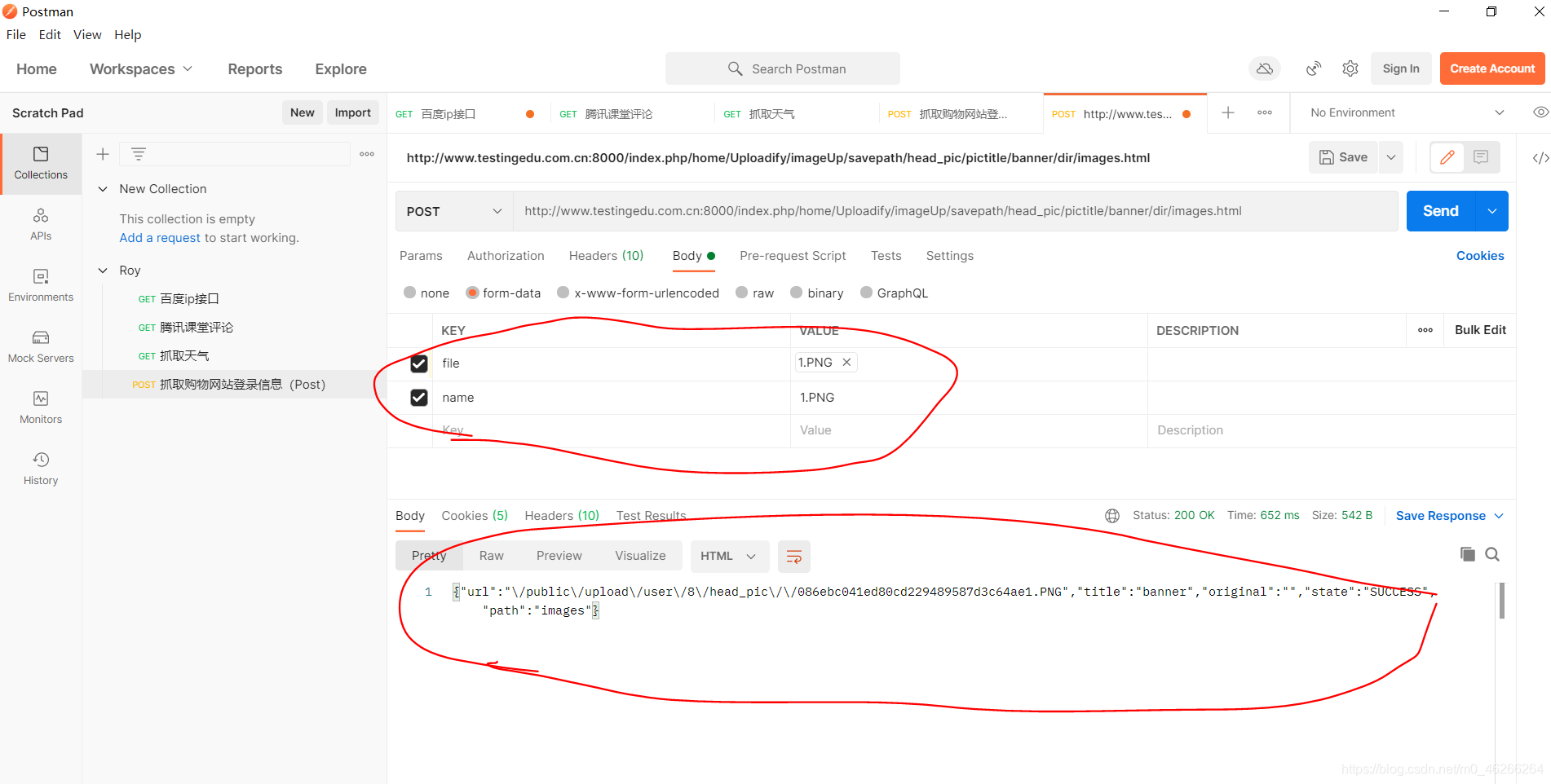Remove the 1.PNG file value
This screenshot has width=1551, height=784.
tap(846, 363)
